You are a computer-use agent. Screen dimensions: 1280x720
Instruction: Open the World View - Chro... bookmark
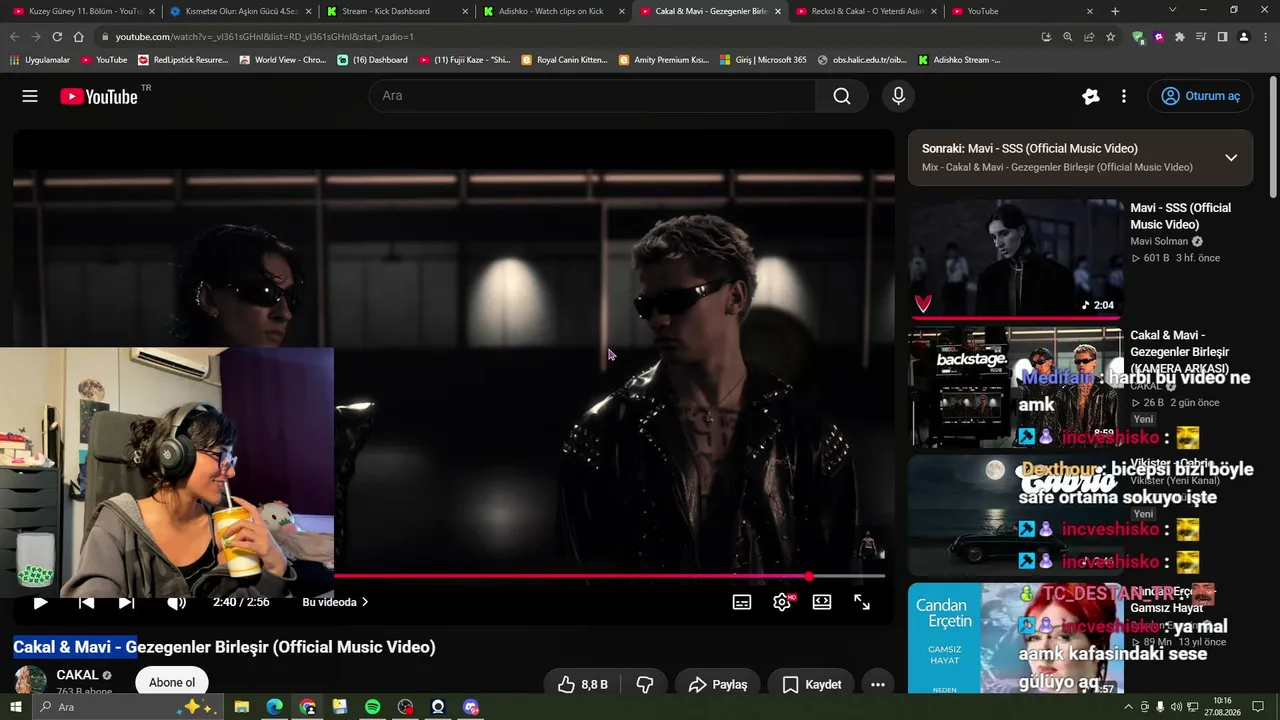[x=283, y=60]
